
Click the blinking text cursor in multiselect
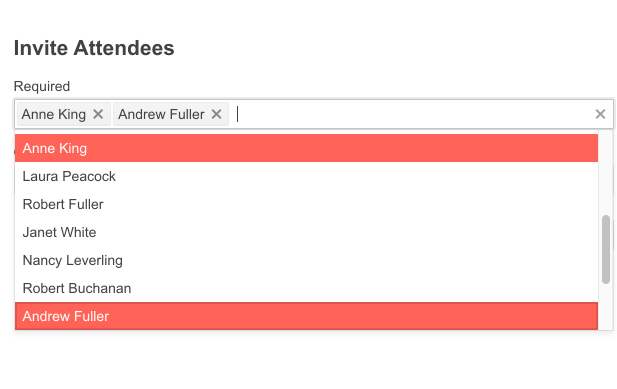[238, 114]
